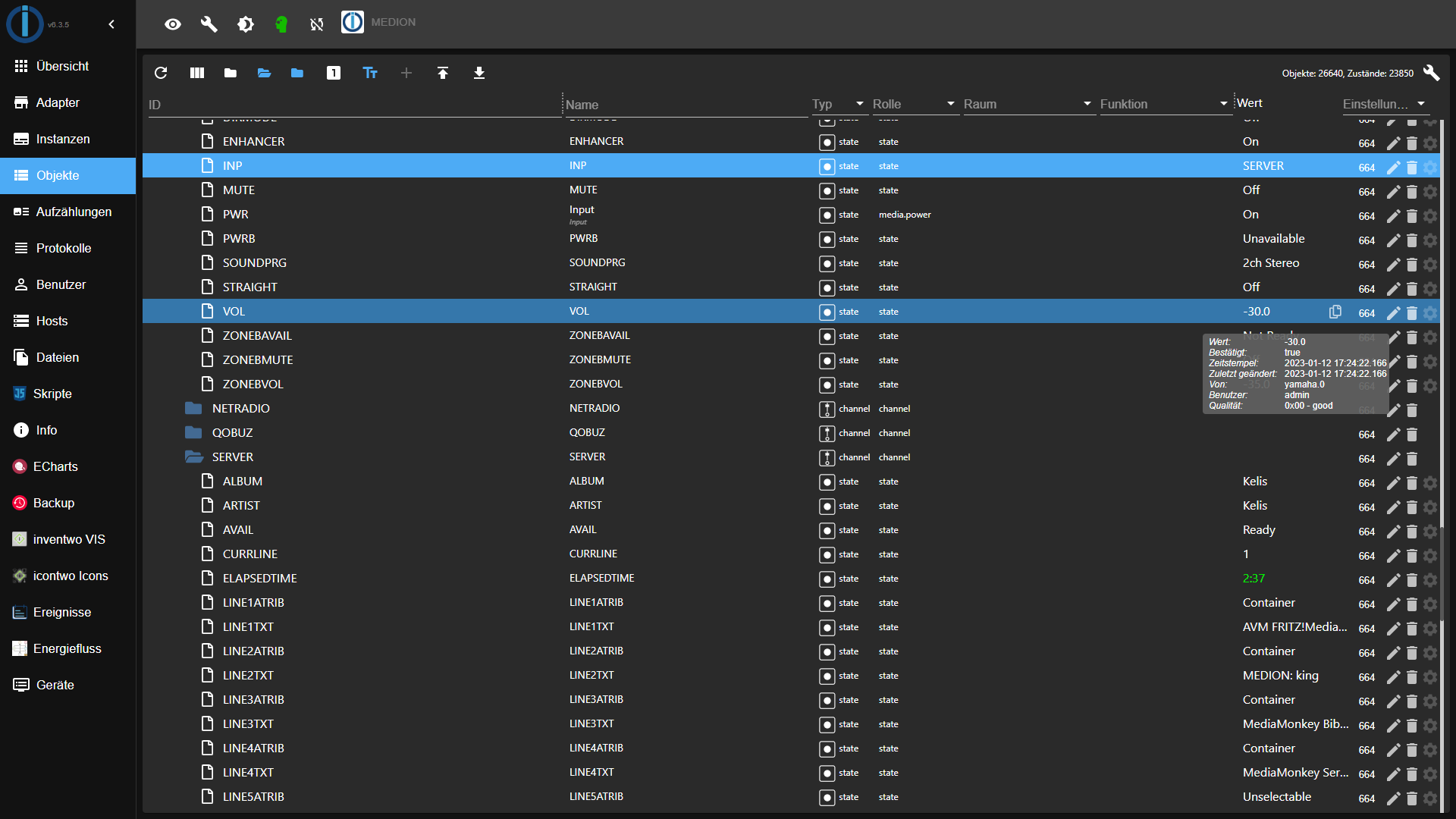Edit the VOL object with the pencil
Screen dimensions: 1456x819
click(x=1394, y=313)
